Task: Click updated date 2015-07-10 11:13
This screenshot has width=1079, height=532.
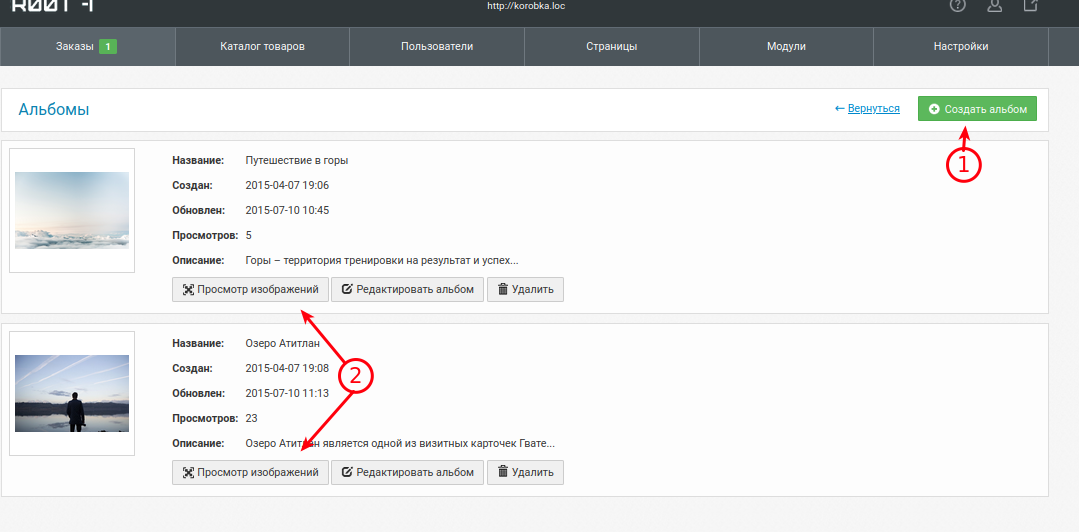Action: coord(287,394)
